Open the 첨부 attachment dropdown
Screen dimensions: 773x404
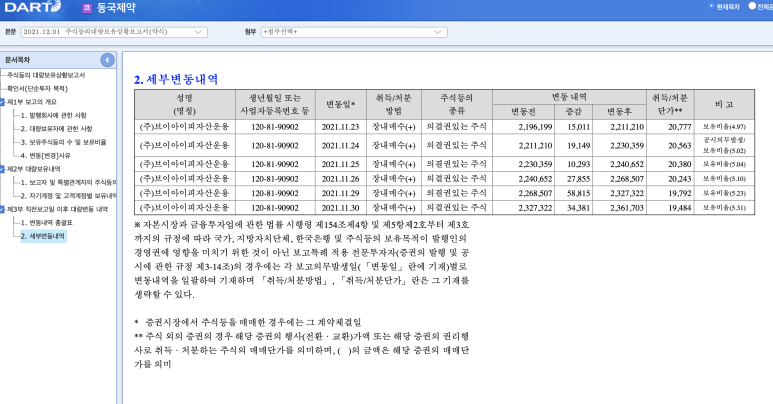(x=354, y=32)
